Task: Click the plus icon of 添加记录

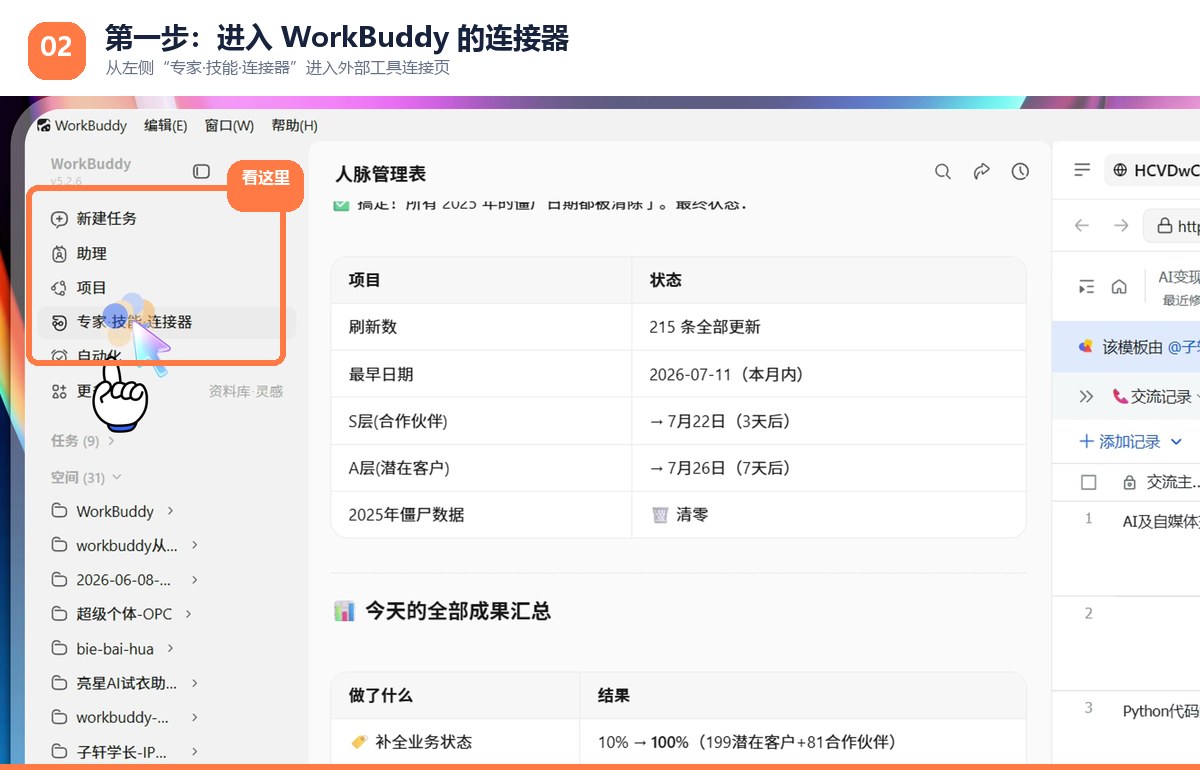Action: pyautogui.click(x=1087, y=441)
